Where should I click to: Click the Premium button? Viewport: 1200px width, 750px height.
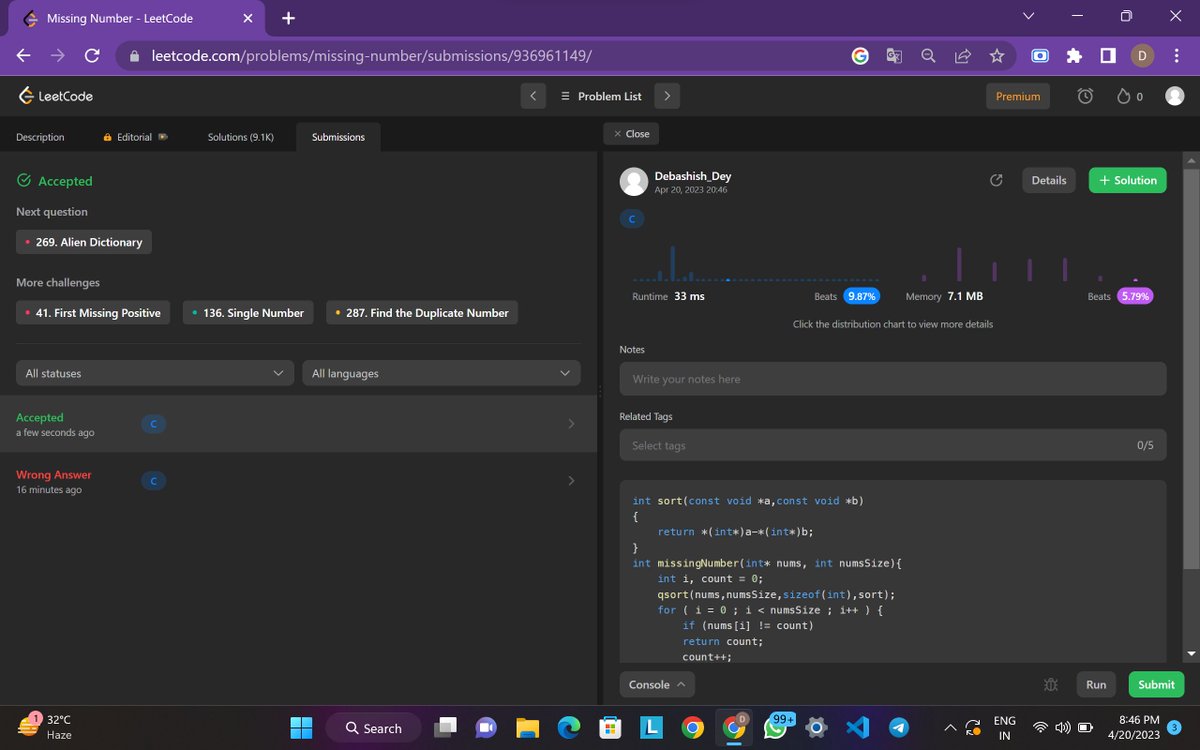coord(1018,96)
